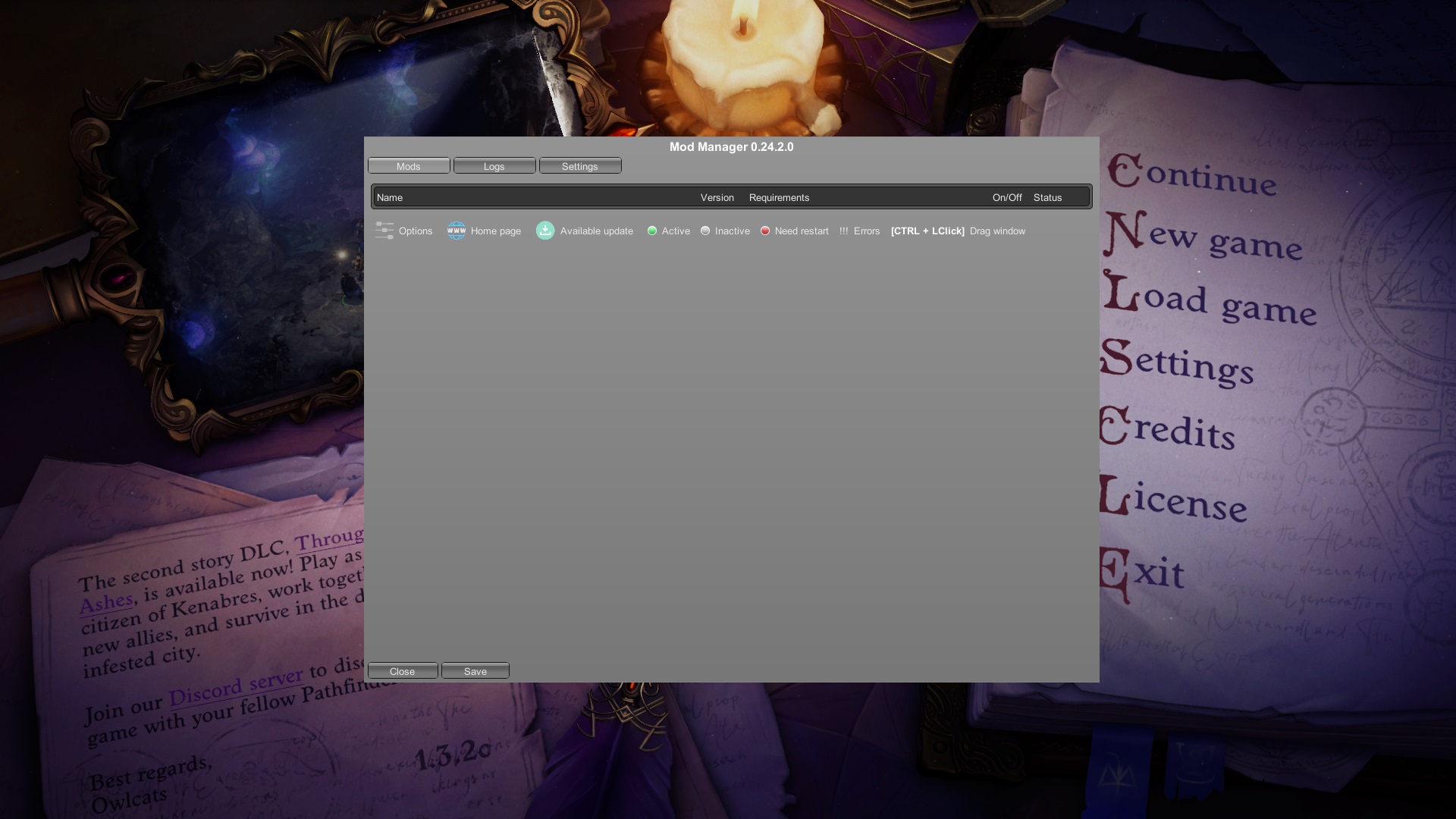
Task: Switch to the Mods tab
Action: (408, 165)
